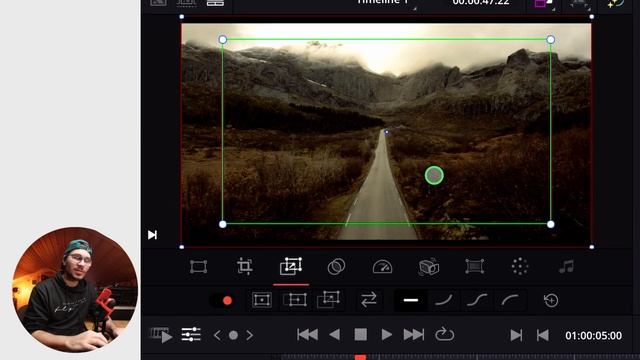This screenshot has width=640, height=360.
Task: Jump to the timeline end
Action: point(413,335)
